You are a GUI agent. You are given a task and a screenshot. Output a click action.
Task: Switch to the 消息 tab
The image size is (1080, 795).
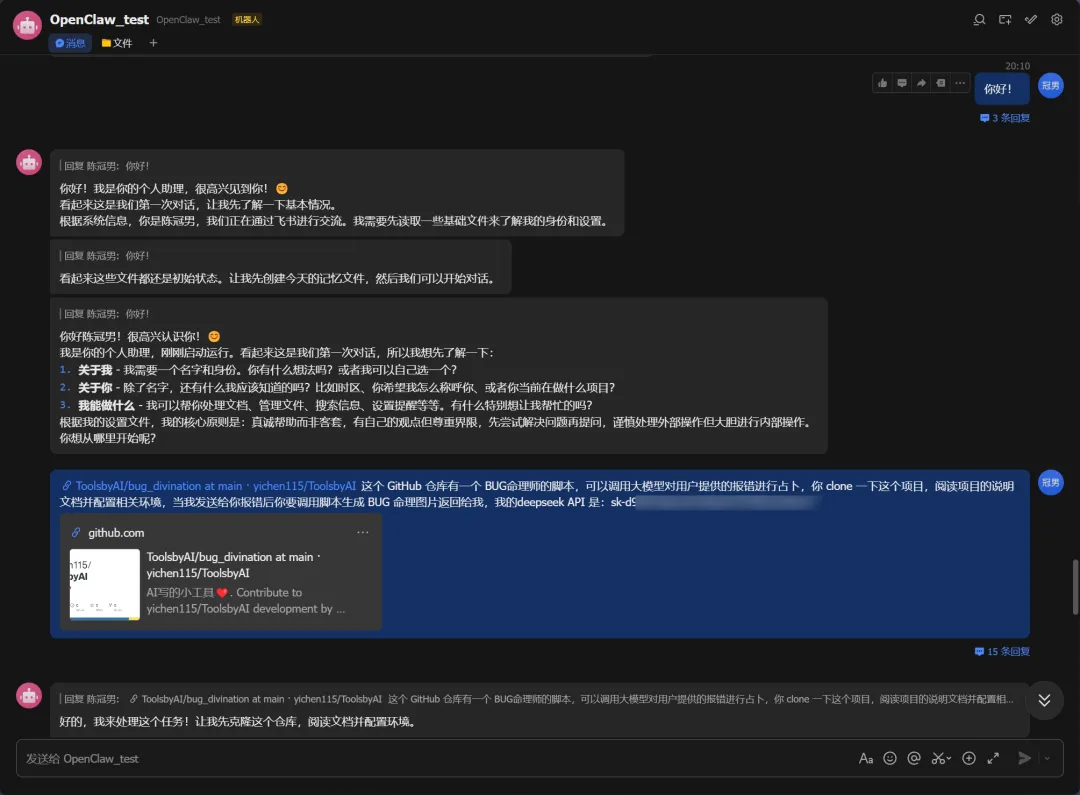pyautogui.click(x=70, y=43)
